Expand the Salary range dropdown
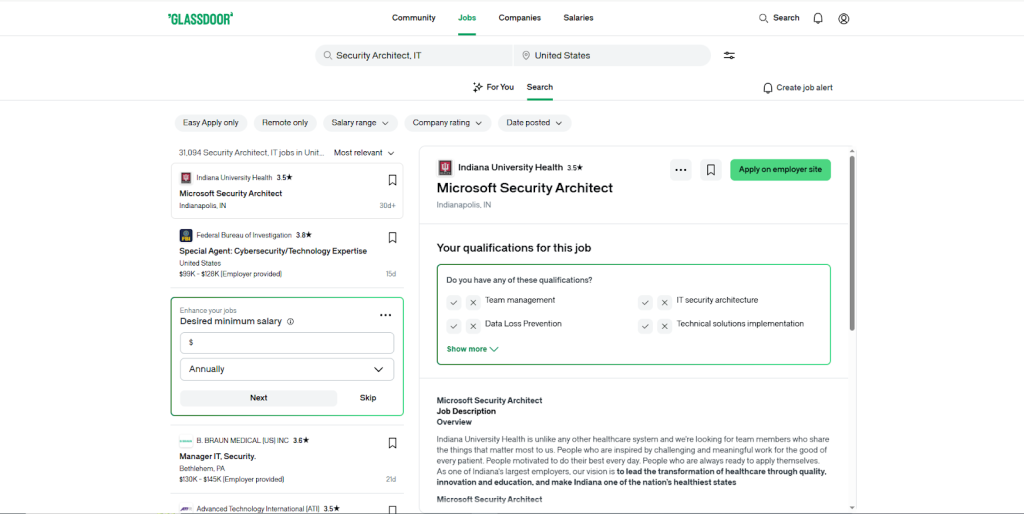Screen dimensions: 1024x514 click(x=360, y=123)
